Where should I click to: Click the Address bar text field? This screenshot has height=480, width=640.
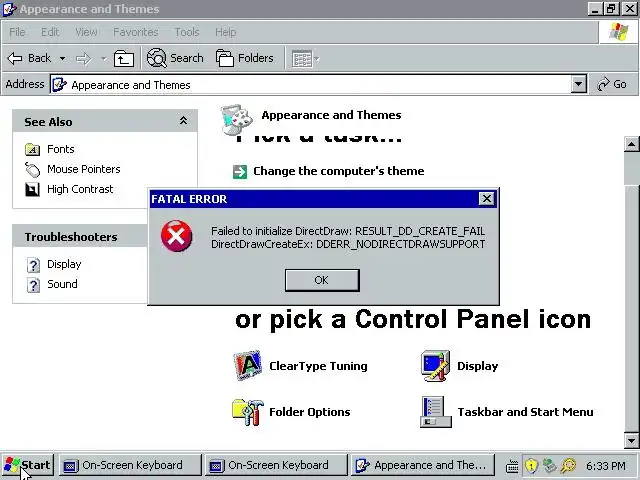pos(312,84)
